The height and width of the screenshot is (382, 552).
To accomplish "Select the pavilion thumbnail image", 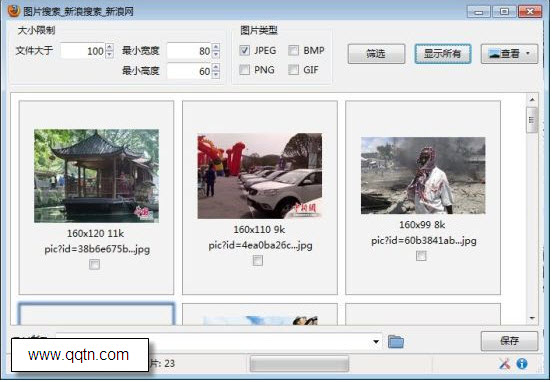I will pos(96,176).
